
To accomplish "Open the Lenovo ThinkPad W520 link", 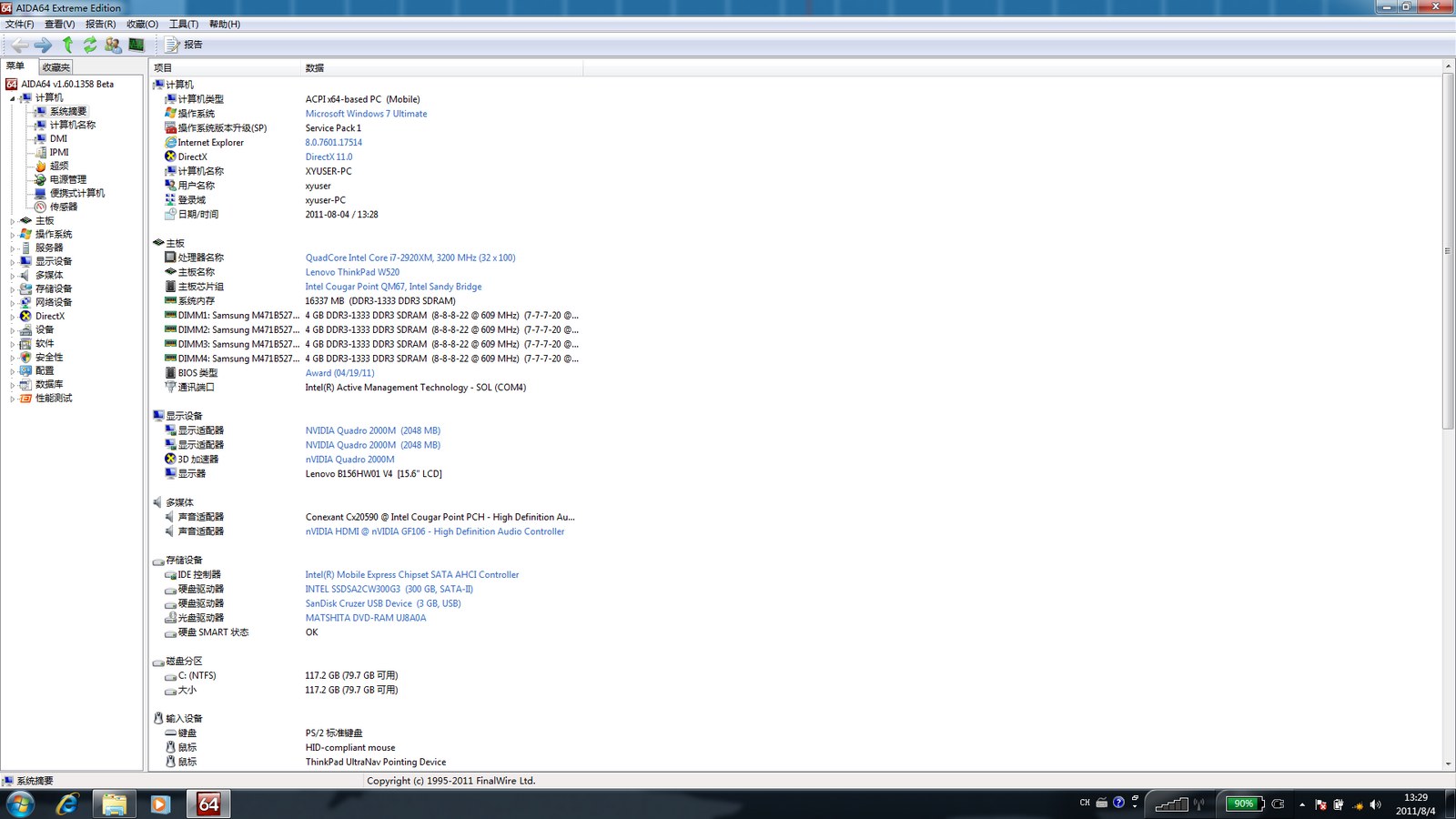I will coord(352,272).
